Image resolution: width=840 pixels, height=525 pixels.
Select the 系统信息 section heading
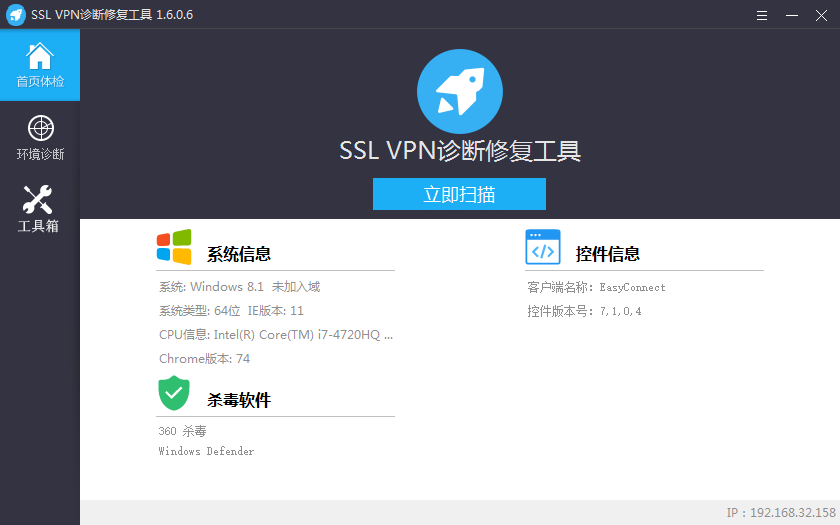239,254
